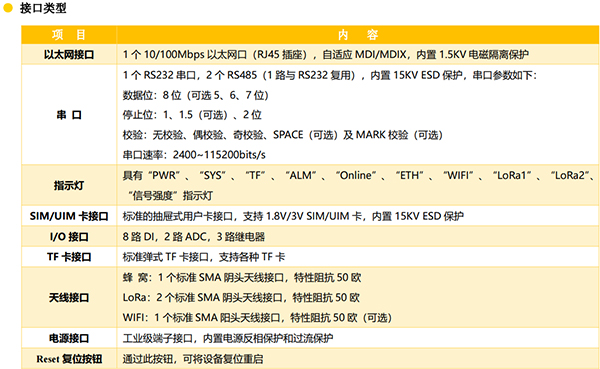
Task: Click the '校验: 无校验、偶校验' line
Action: click(283, 135)
